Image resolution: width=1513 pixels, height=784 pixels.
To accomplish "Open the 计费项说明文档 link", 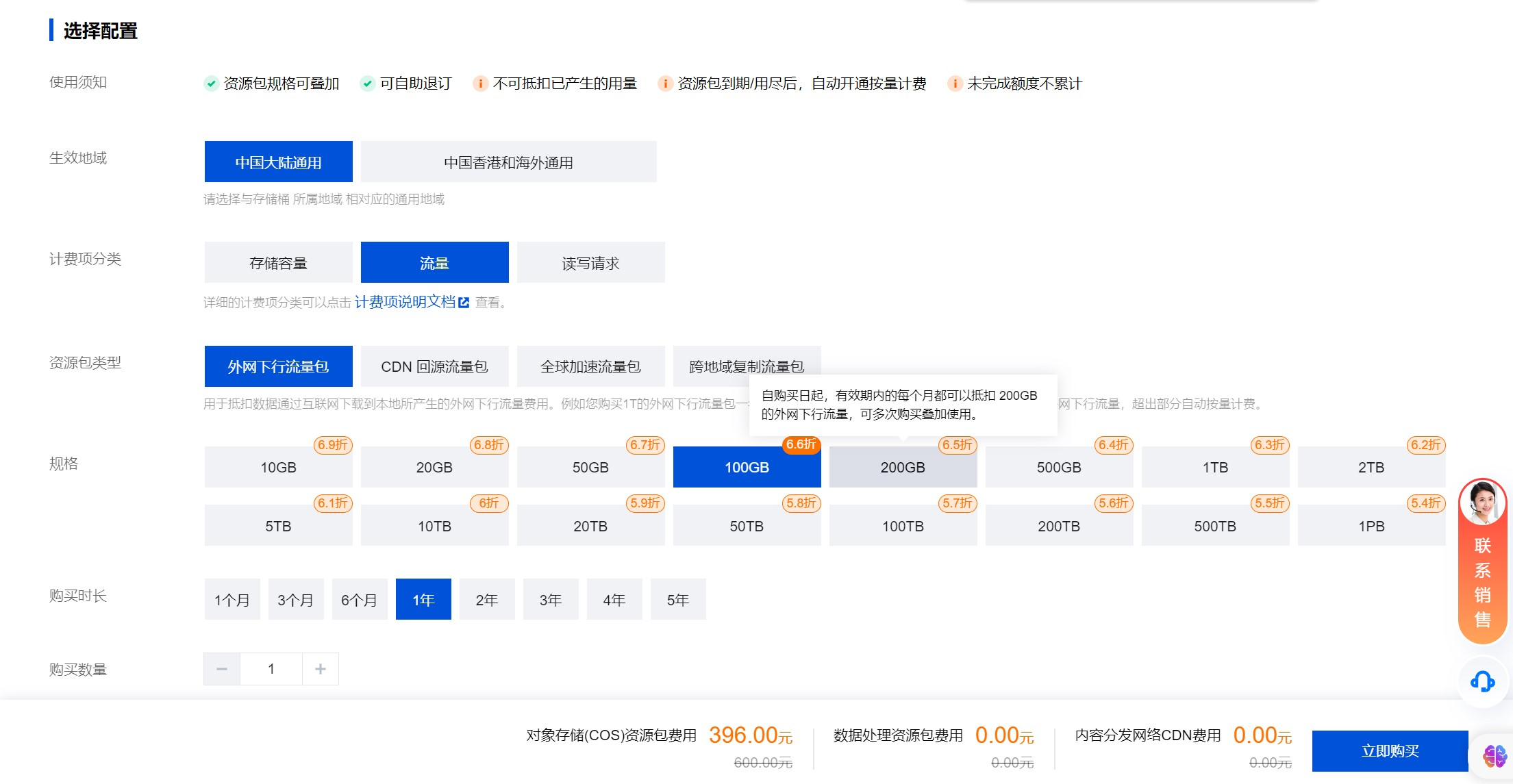I will point(404,302).
